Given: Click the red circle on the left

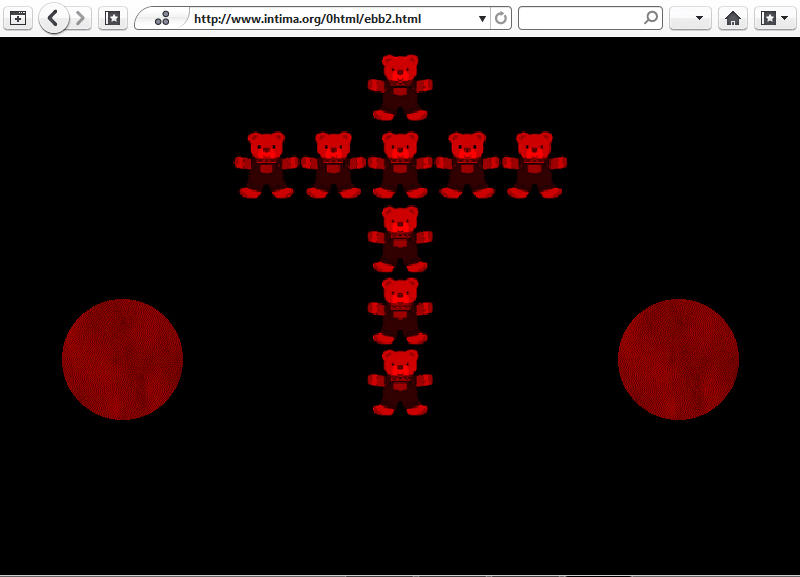Looking at the screenshot, I should pos(122,359).
